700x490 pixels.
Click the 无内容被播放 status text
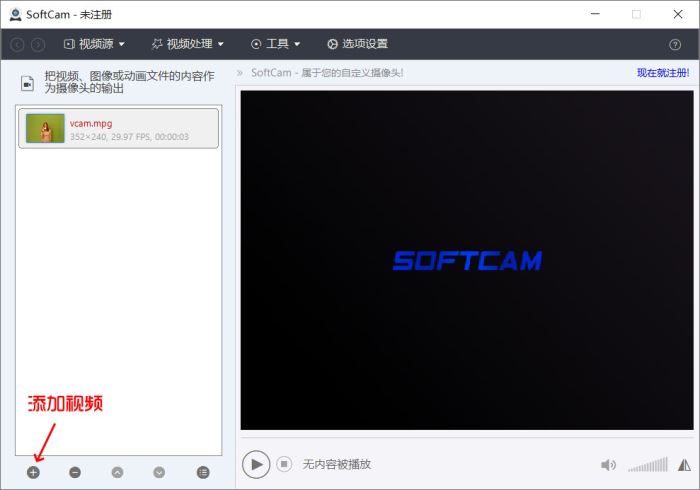point(337,464)
